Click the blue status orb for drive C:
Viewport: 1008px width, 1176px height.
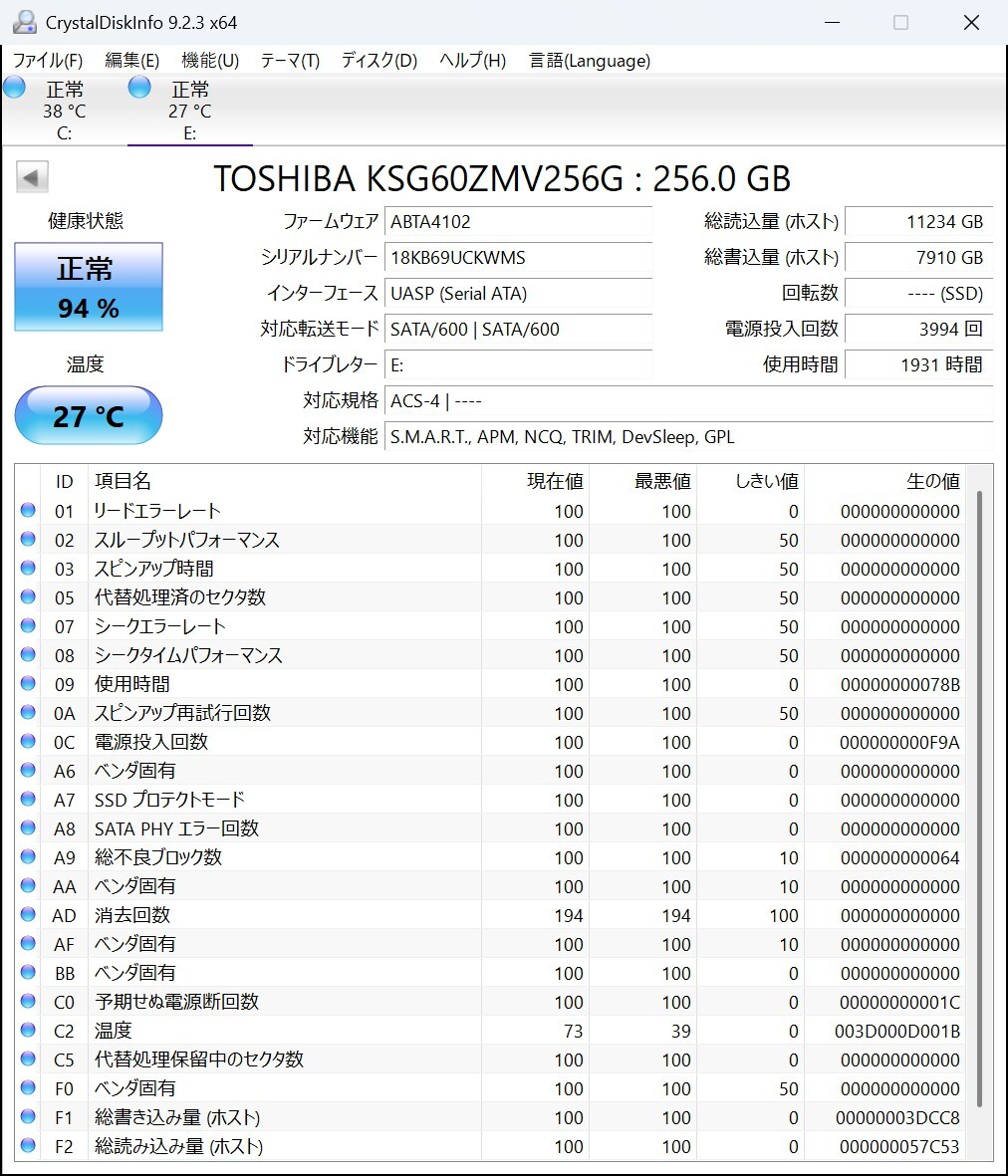14,88
